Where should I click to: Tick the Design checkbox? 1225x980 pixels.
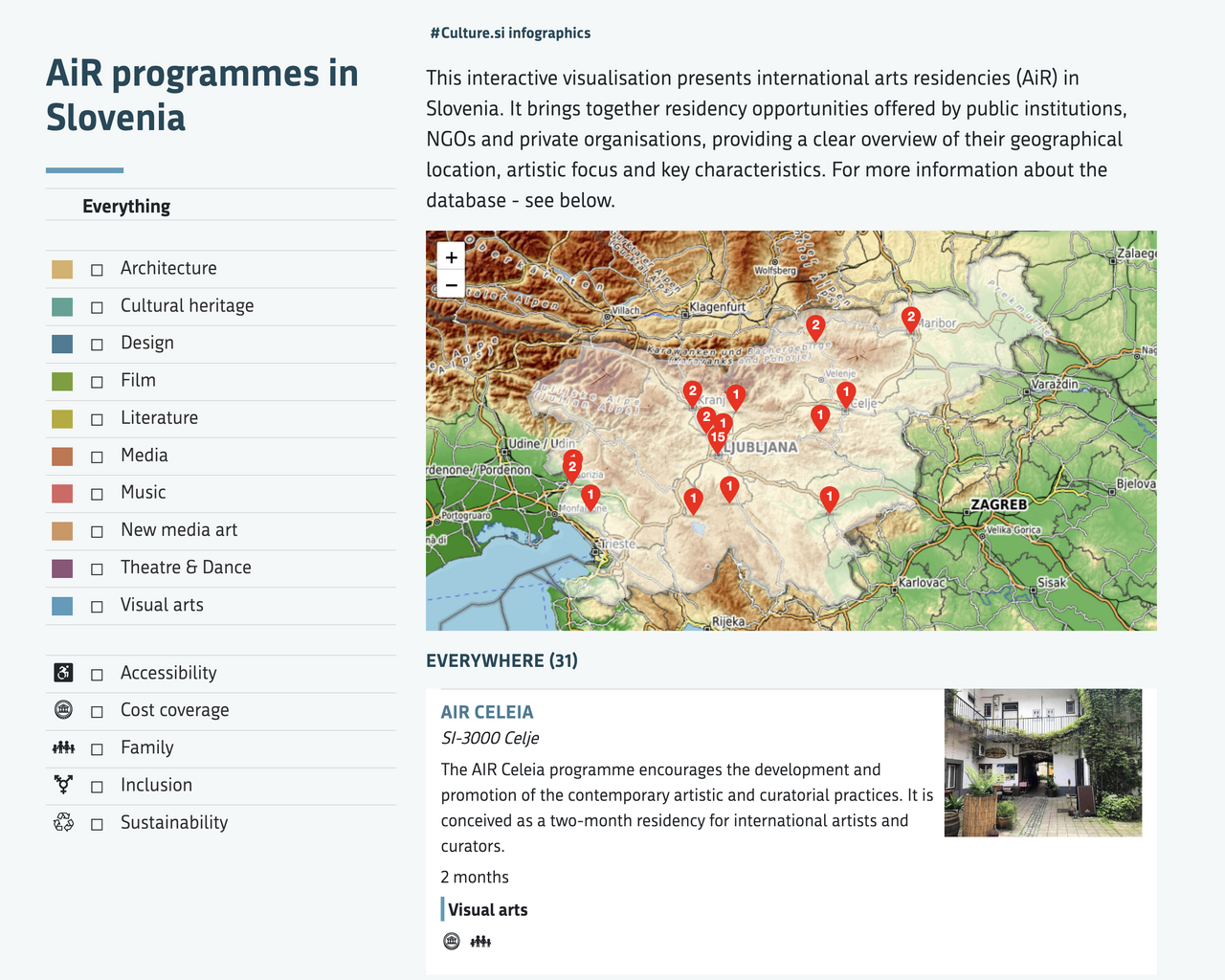click(x=97, y=345)
